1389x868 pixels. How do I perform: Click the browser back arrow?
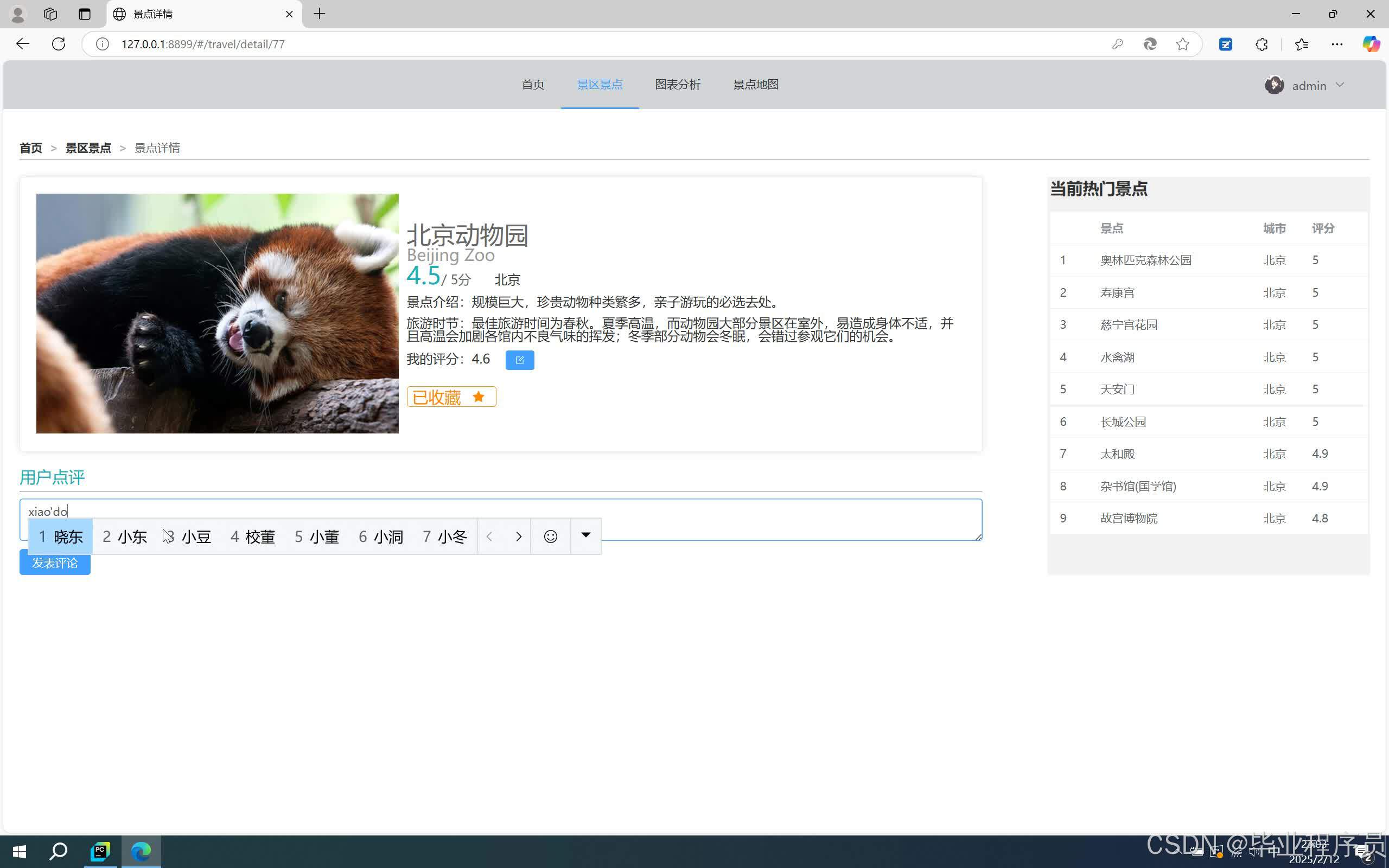pos(22,44)
